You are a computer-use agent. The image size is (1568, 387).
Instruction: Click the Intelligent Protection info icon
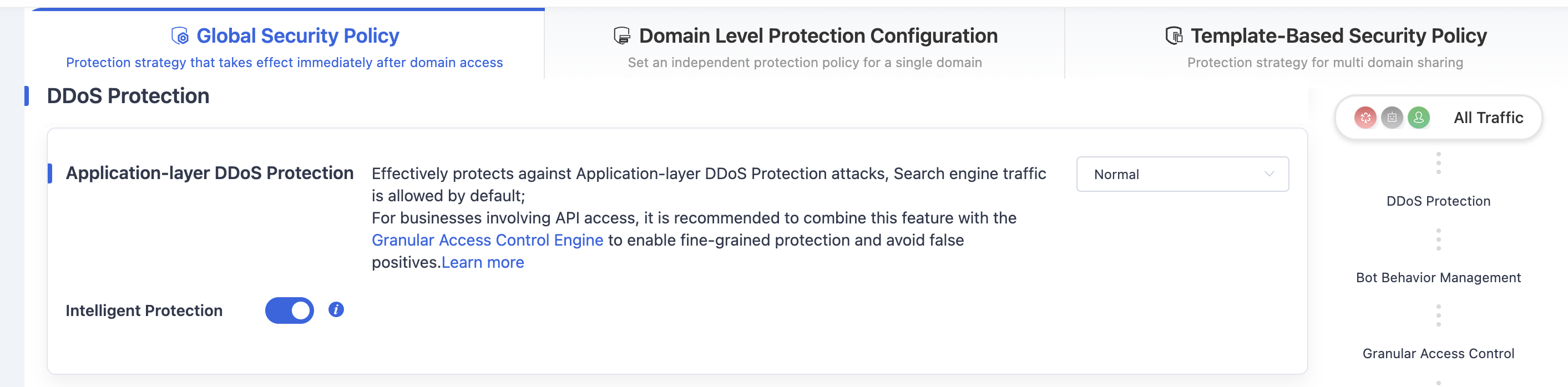point(336,310)
